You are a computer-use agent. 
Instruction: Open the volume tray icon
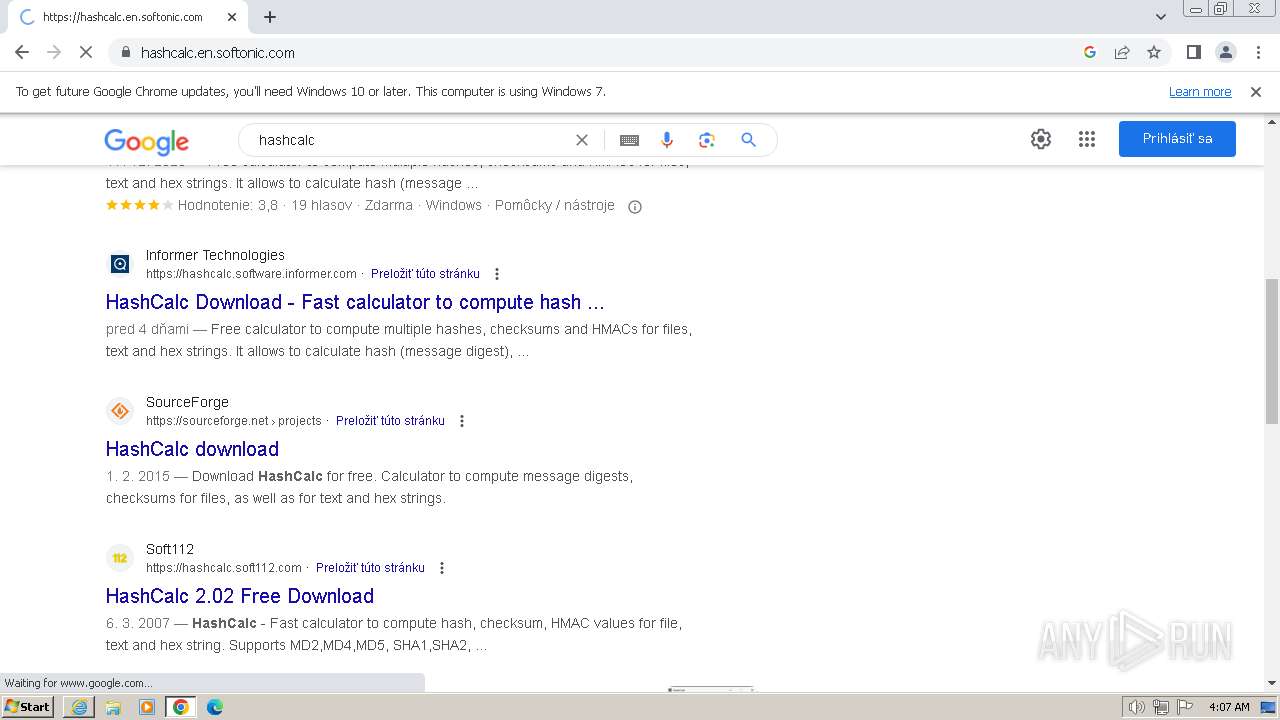tap(1136, 707)
